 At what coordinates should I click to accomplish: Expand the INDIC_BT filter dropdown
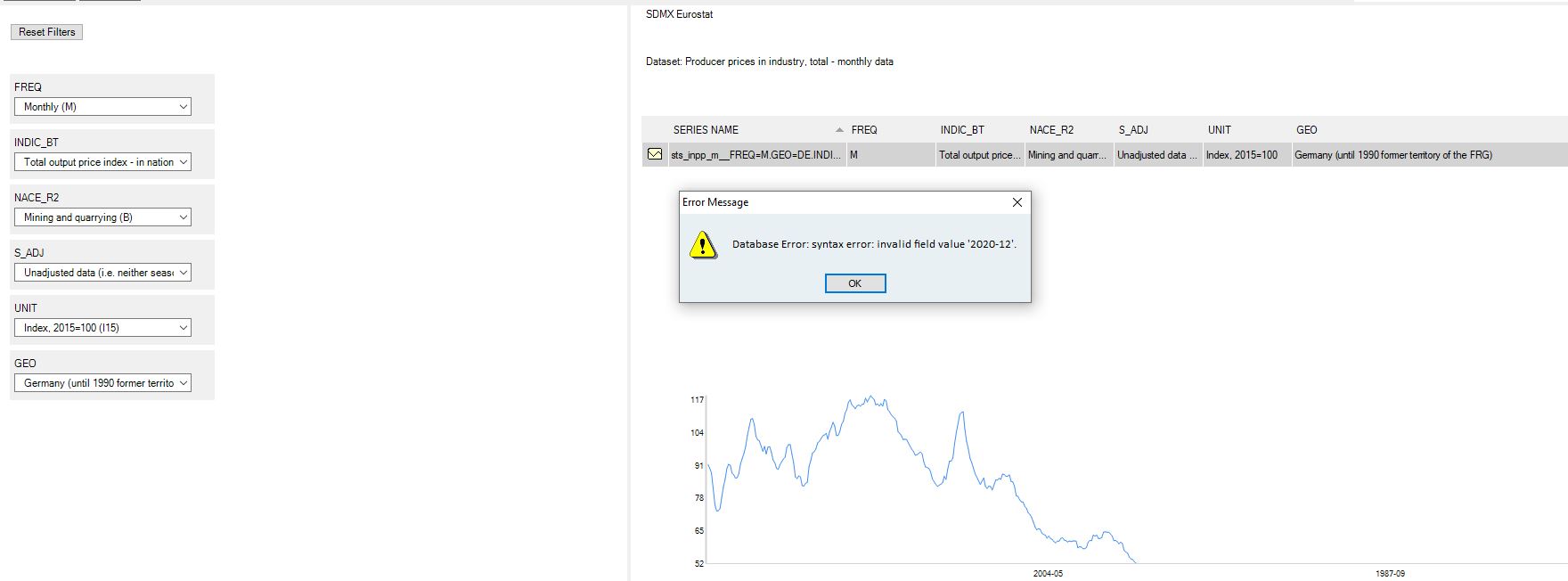tap(102, 162)
